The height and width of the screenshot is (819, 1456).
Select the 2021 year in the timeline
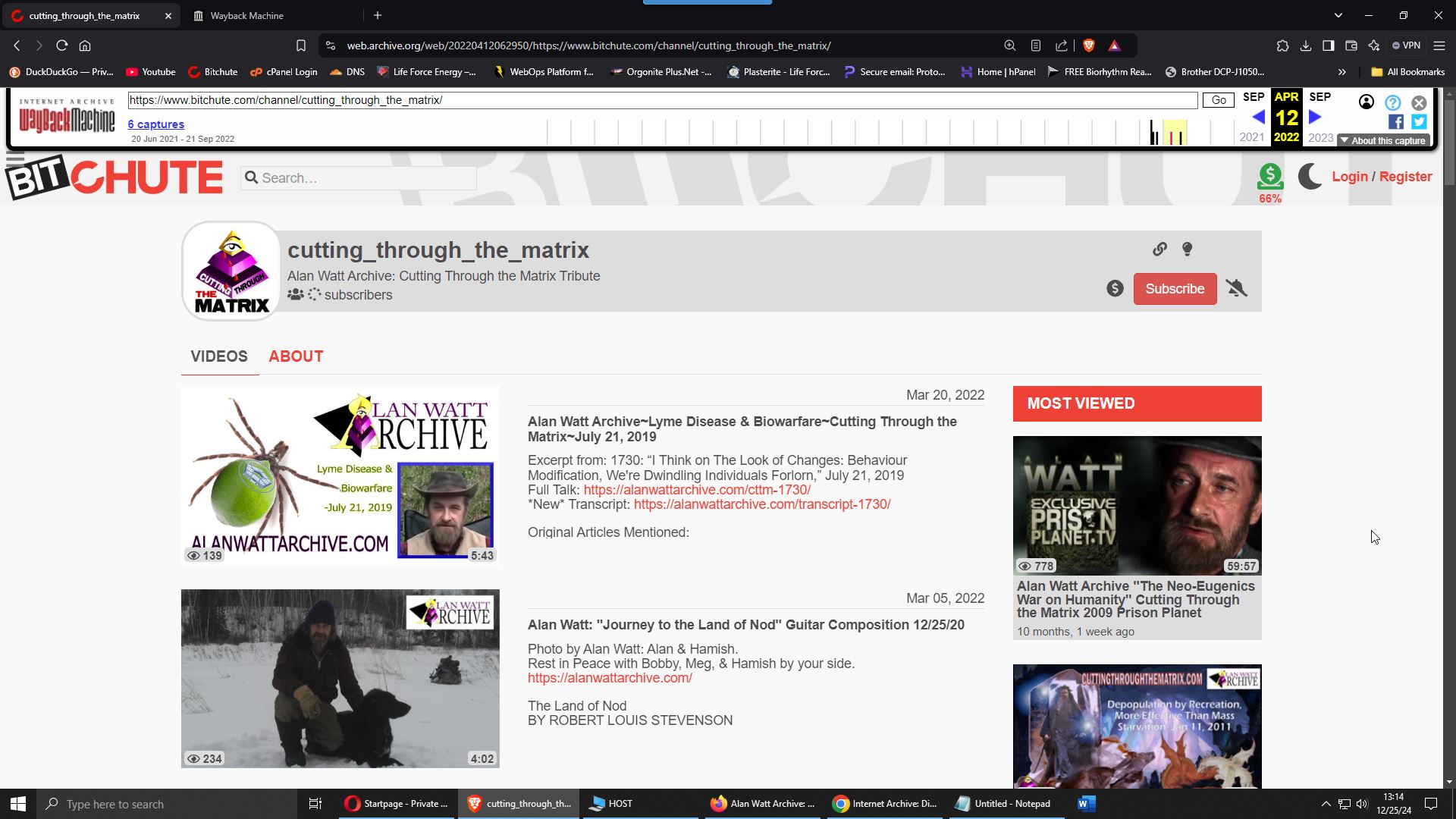click(1252, 137)
